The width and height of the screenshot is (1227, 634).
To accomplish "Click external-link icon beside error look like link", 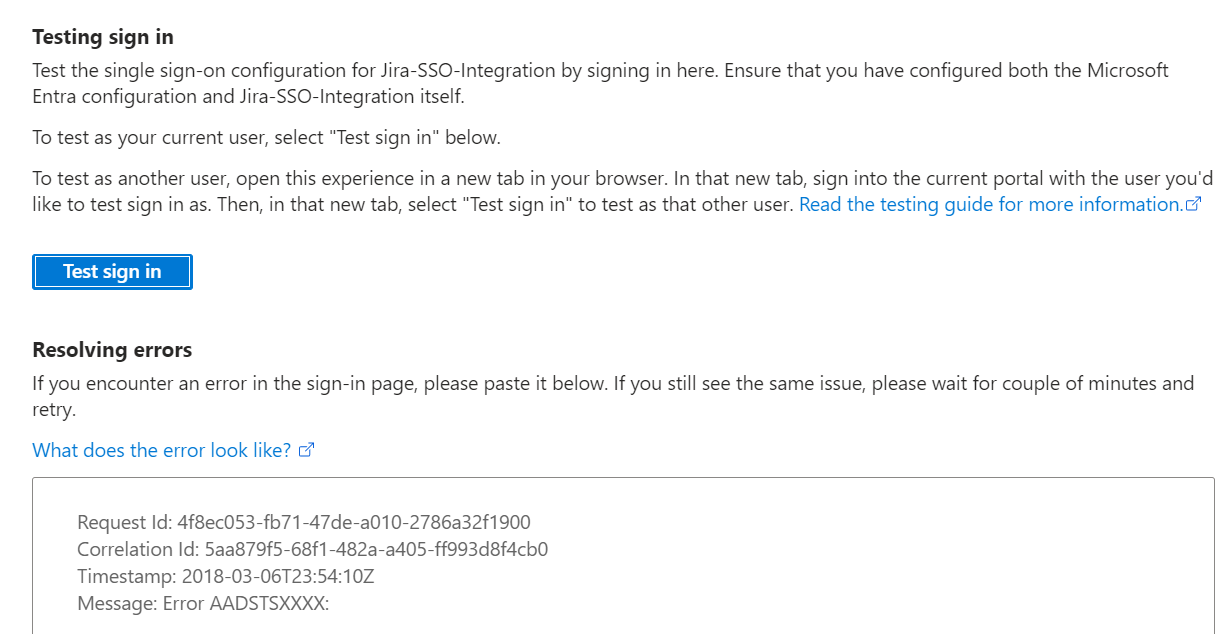I will point(307,450).
